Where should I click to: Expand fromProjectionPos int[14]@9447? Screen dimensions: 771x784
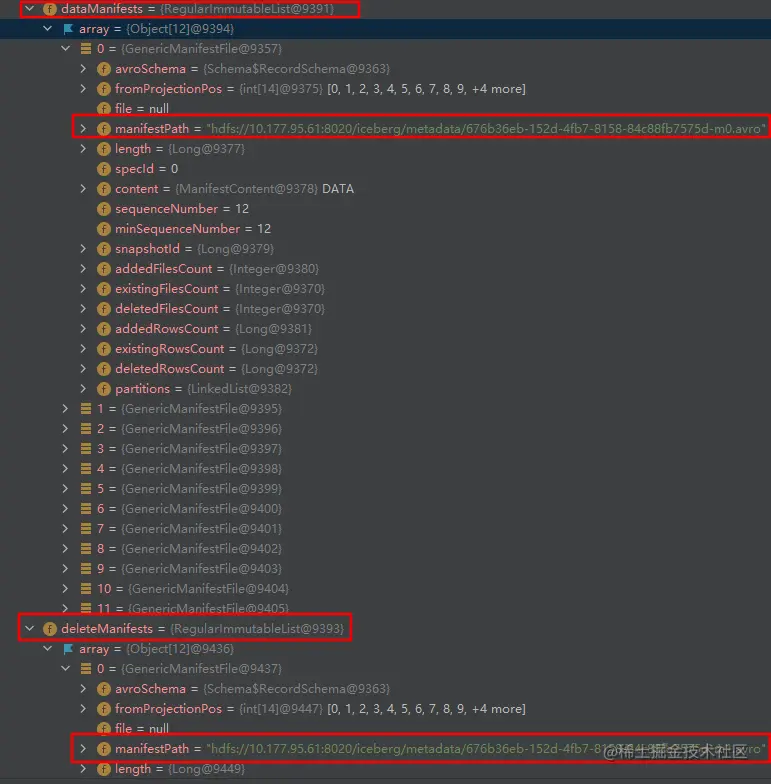(x=83, y=708)
